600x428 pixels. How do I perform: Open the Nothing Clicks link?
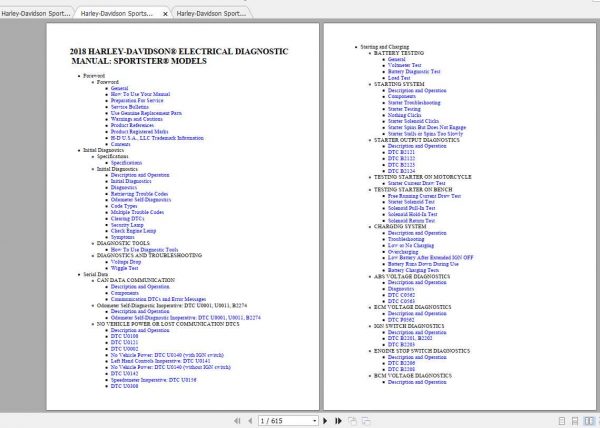coord(404,115)
